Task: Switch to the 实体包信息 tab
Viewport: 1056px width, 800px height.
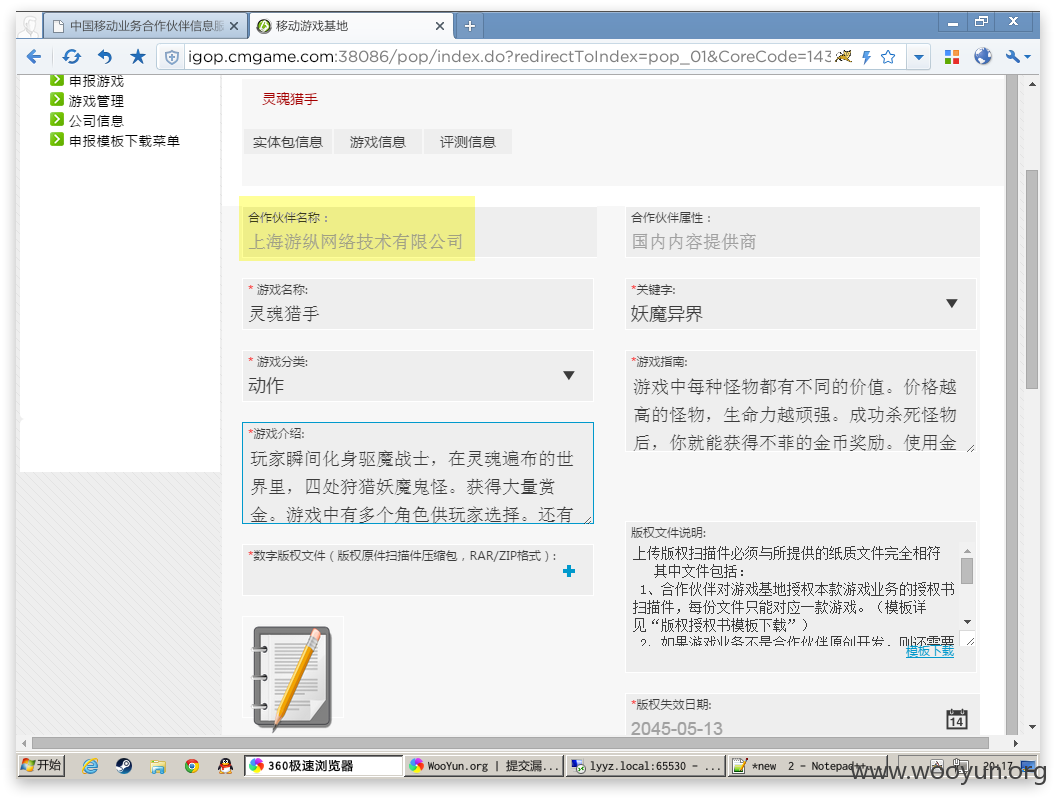Action: click(288, 142)
